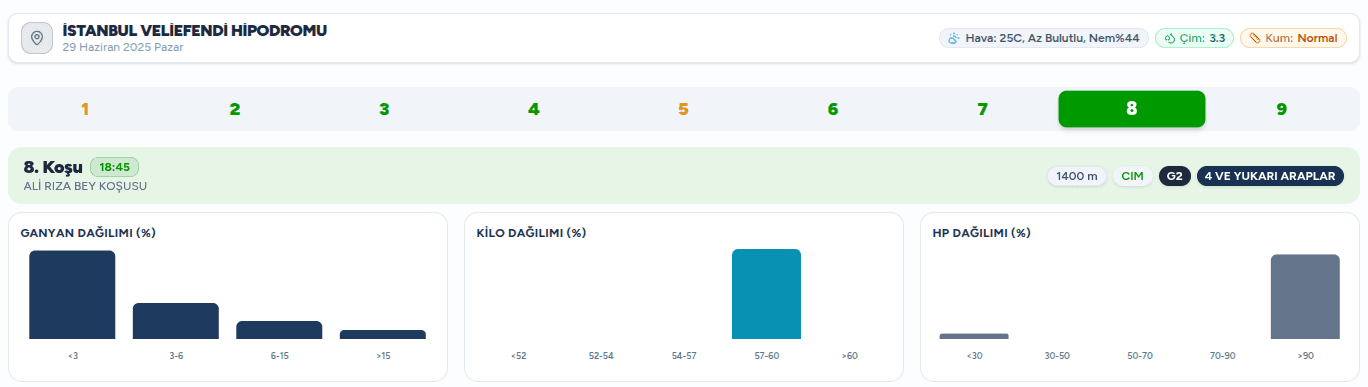Click the 18:45 race time badge
Viewport: 1368px width, 387px height.
[x=115, y=167]
